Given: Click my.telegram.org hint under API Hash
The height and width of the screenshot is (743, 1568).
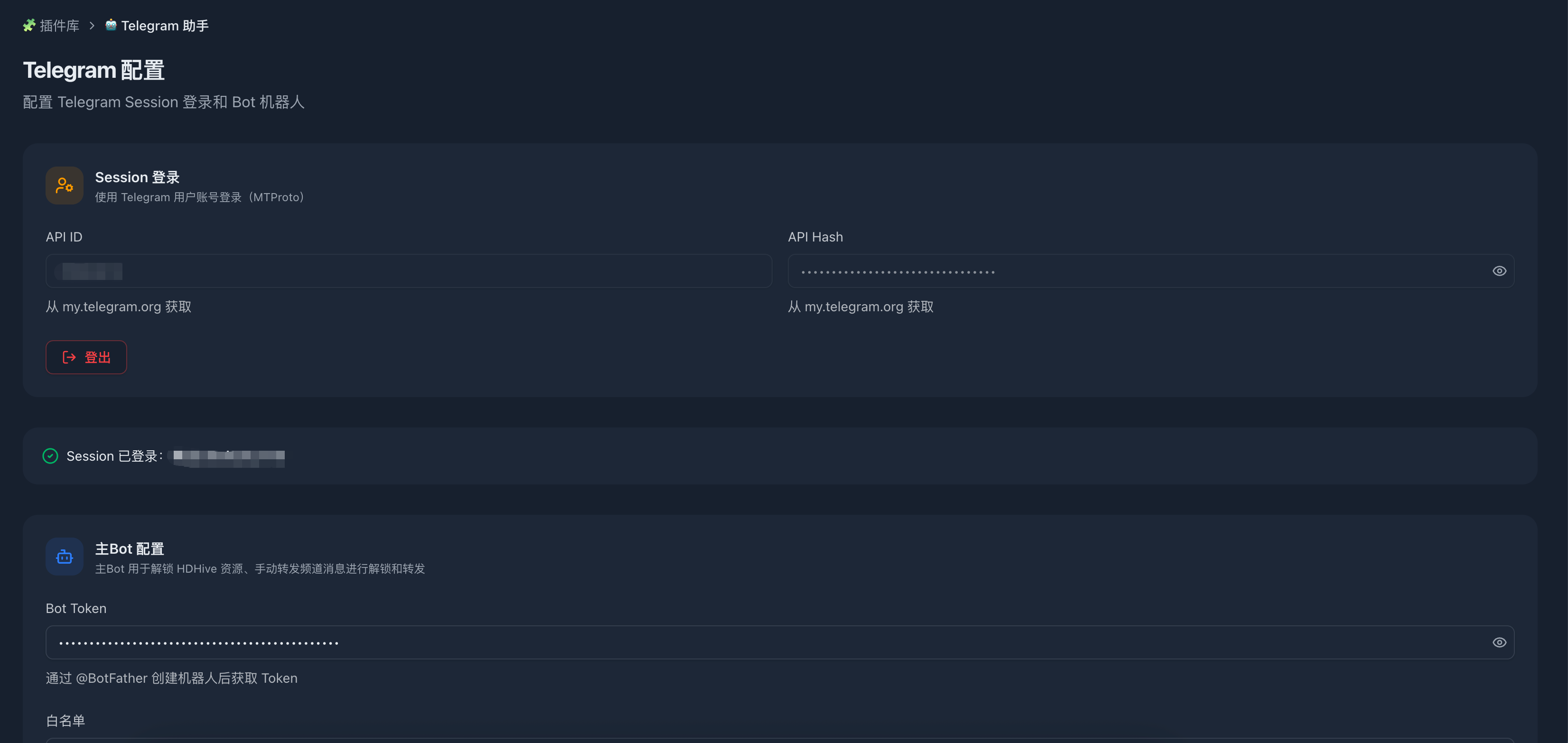Looking at the screenshot, I should 861,306.
